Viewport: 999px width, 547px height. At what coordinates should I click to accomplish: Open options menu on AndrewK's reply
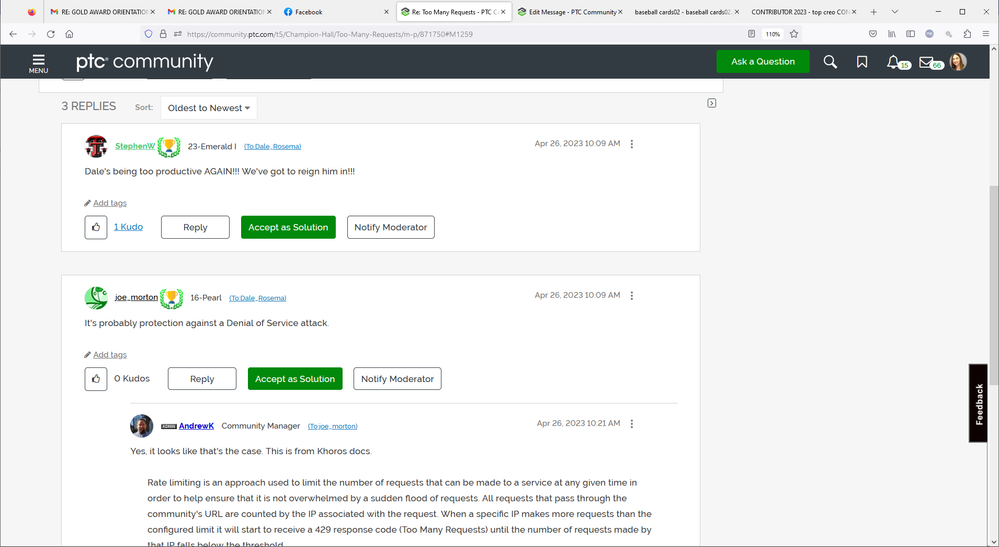click(631, 423)
